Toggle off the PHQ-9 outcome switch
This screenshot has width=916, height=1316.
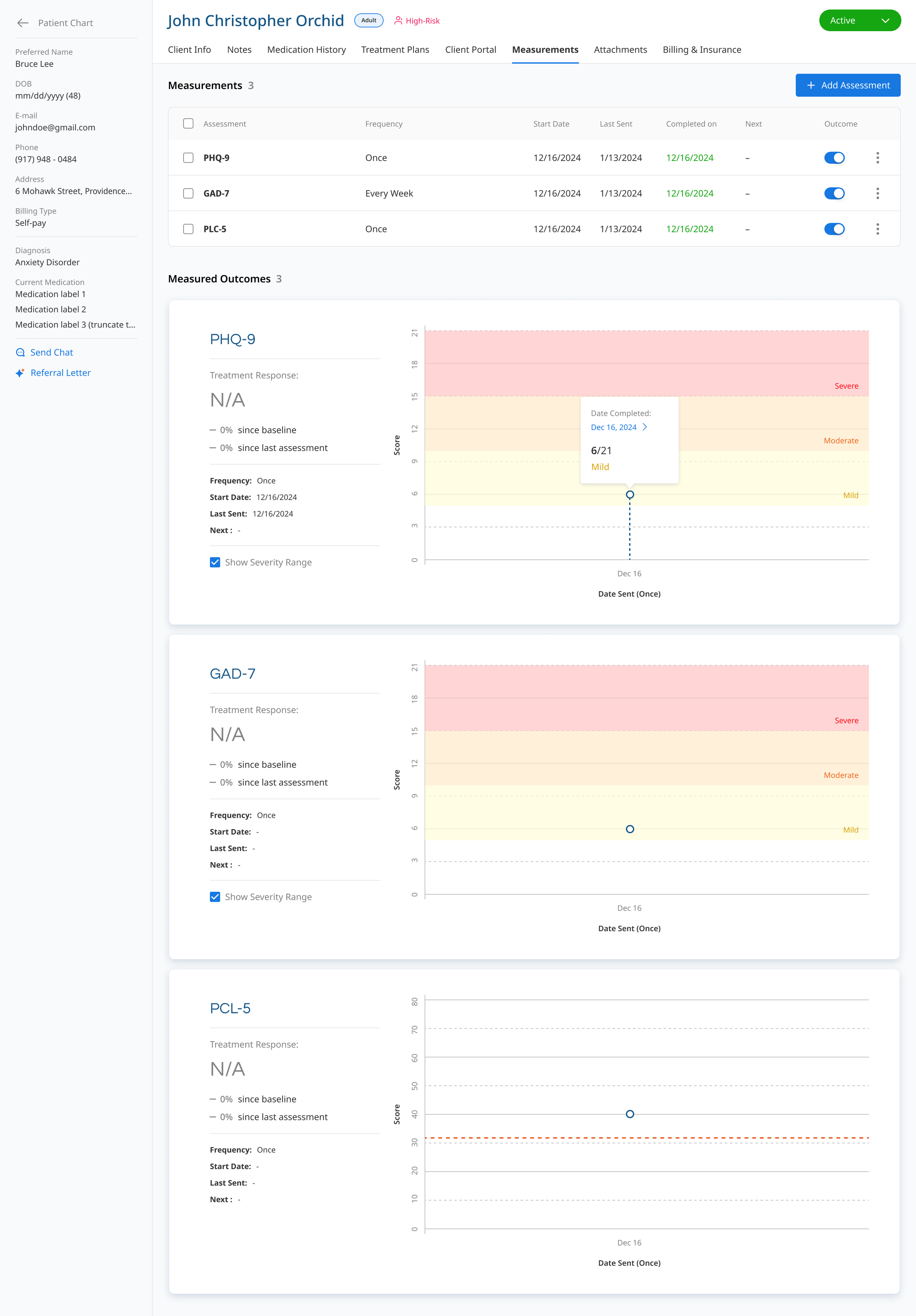pyautogui.click(x=834, y=158)
